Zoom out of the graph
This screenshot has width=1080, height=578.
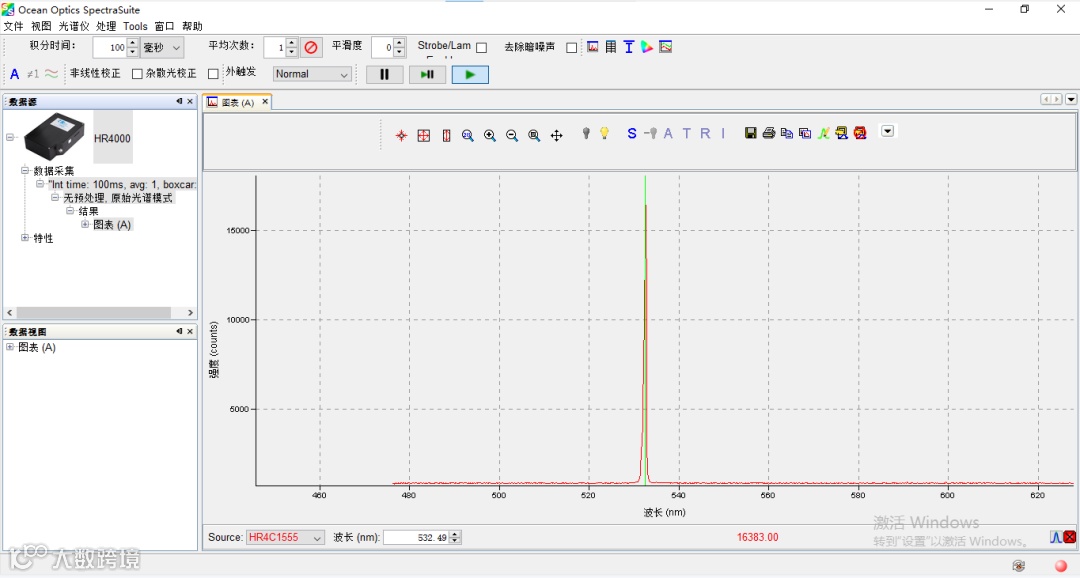point(512,135)
